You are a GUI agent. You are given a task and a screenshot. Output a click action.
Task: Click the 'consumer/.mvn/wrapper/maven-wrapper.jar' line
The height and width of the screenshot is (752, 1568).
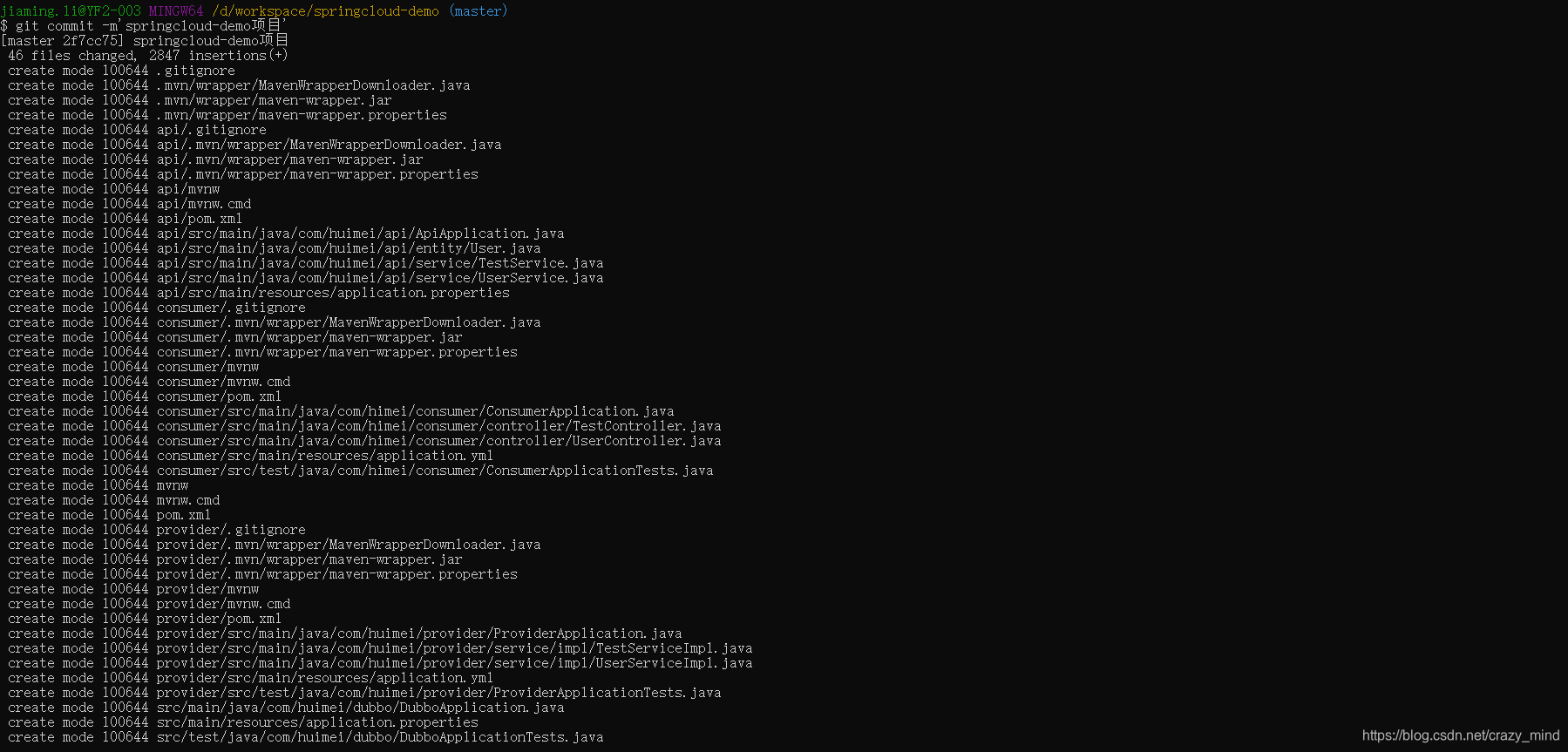pos(234,337)
